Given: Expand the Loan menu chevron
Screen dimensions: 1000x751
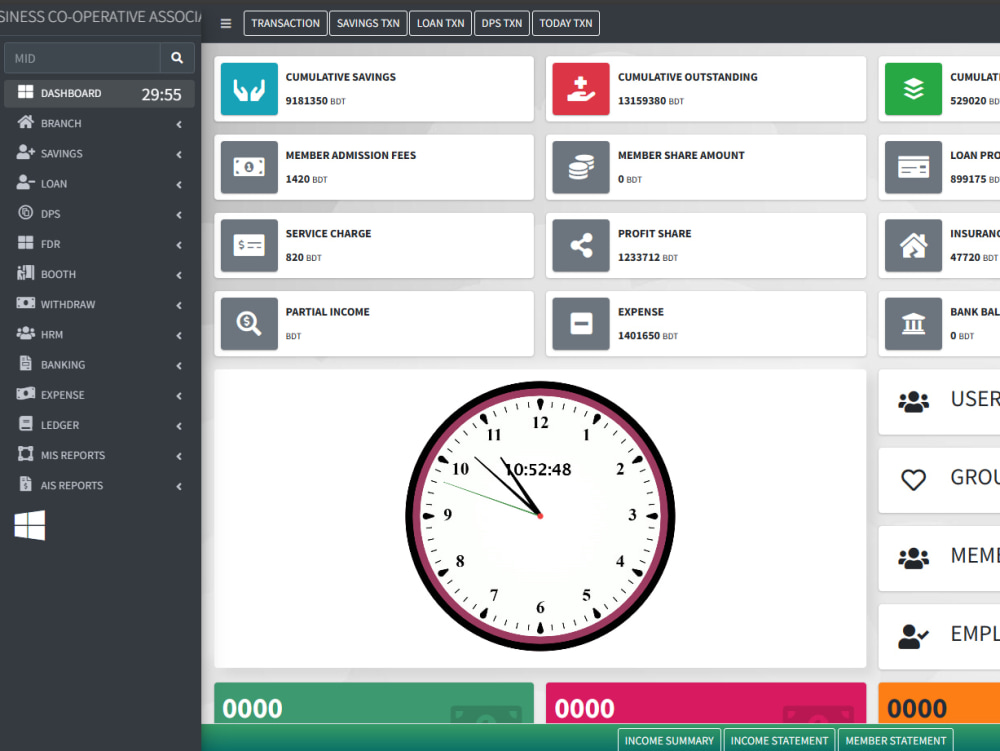Looking at the screenshot, I should (179, 185).
